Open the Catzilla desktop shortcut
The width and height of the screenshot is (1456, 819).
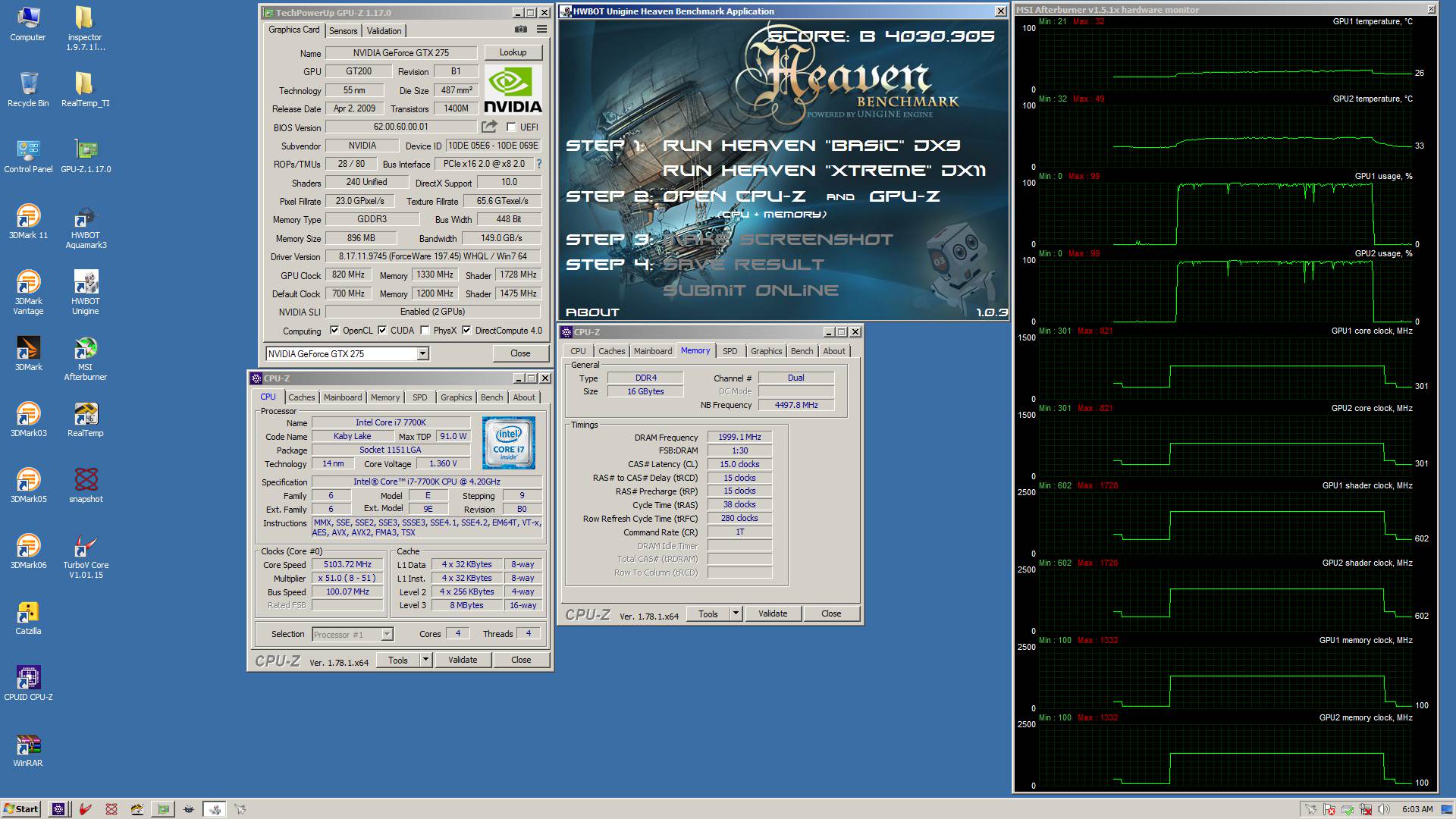pyautogui.click(x=28, y=618)
